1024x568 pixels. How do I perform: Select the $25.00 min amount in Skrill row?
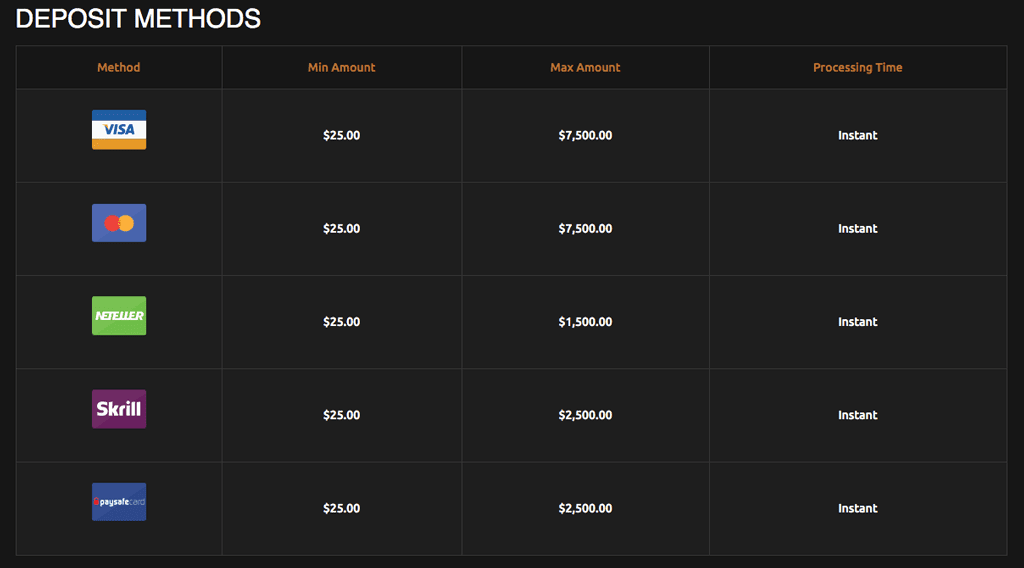click(x=341, y=415)
